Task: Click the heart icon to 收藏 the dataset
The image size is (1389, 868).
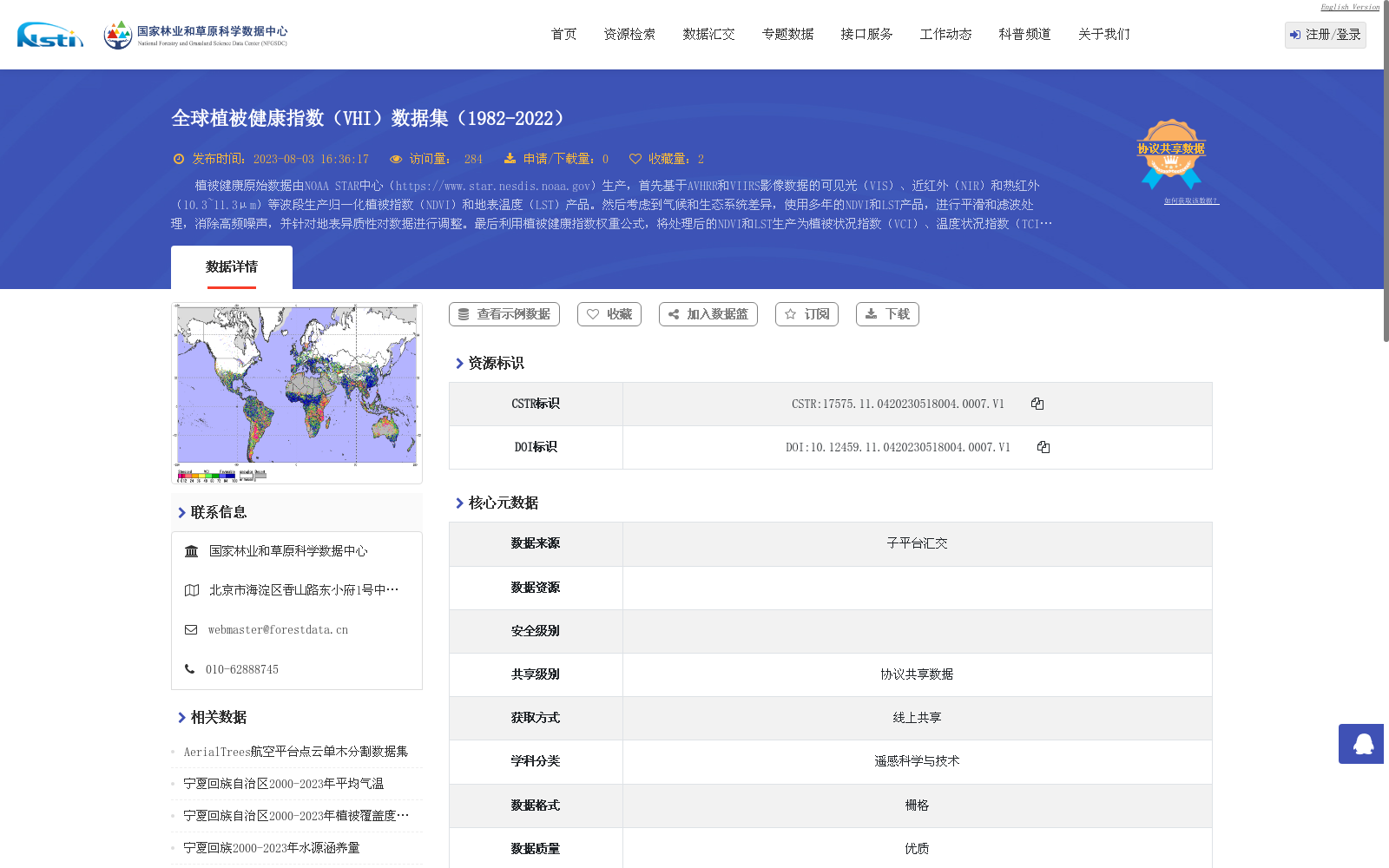Action: point(594,314)
